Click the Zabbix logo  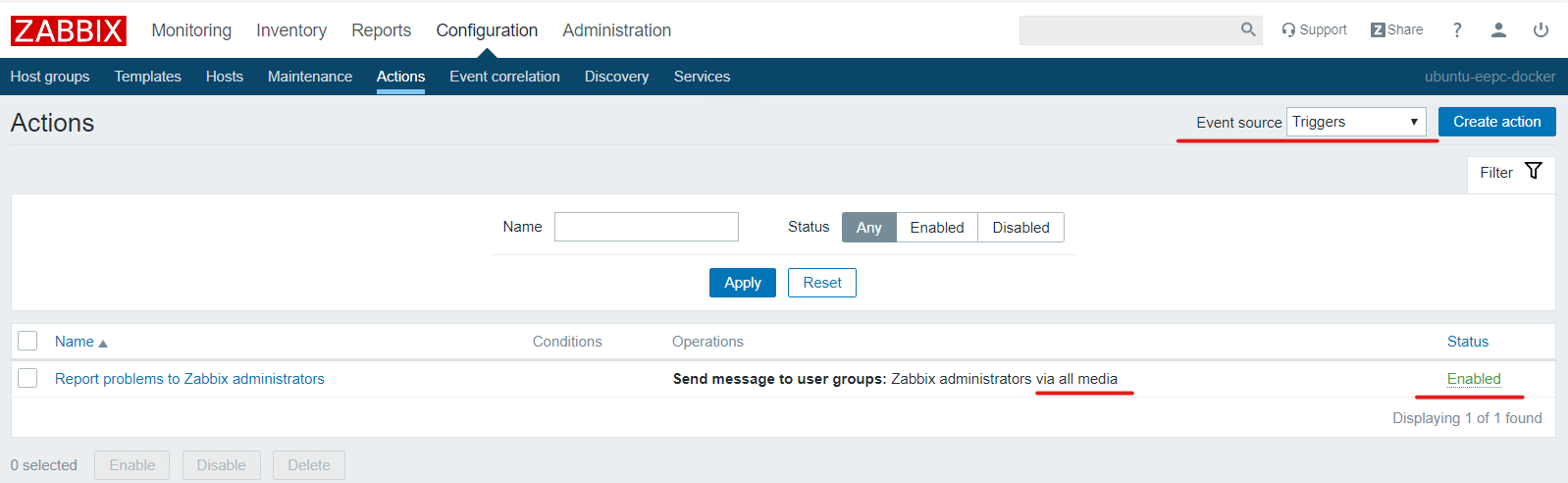pyautogui.click(x=69, y=30)
